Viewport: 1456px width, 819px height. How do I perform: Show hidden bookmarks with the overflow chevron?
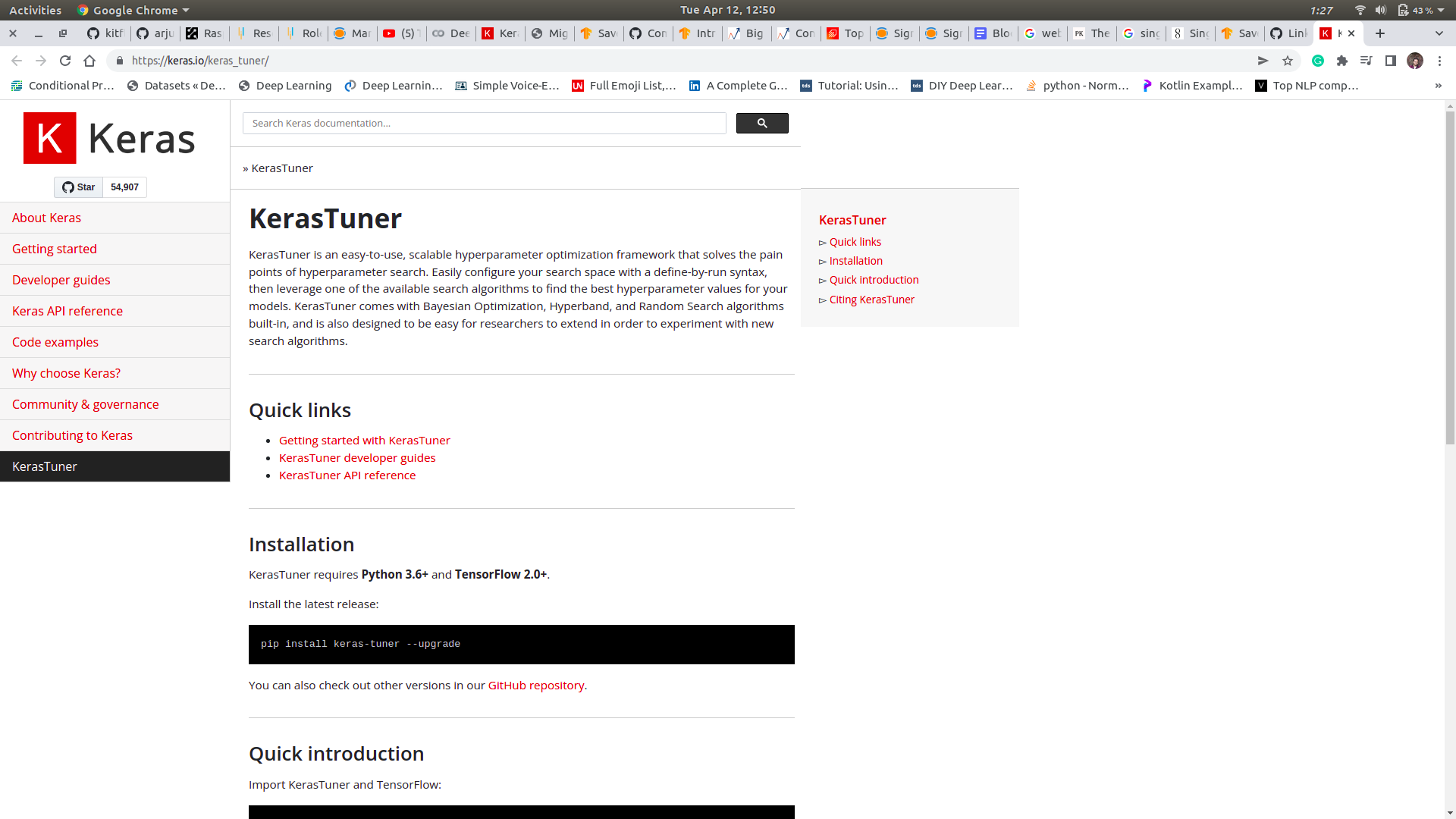click(x=1438, y=86)
